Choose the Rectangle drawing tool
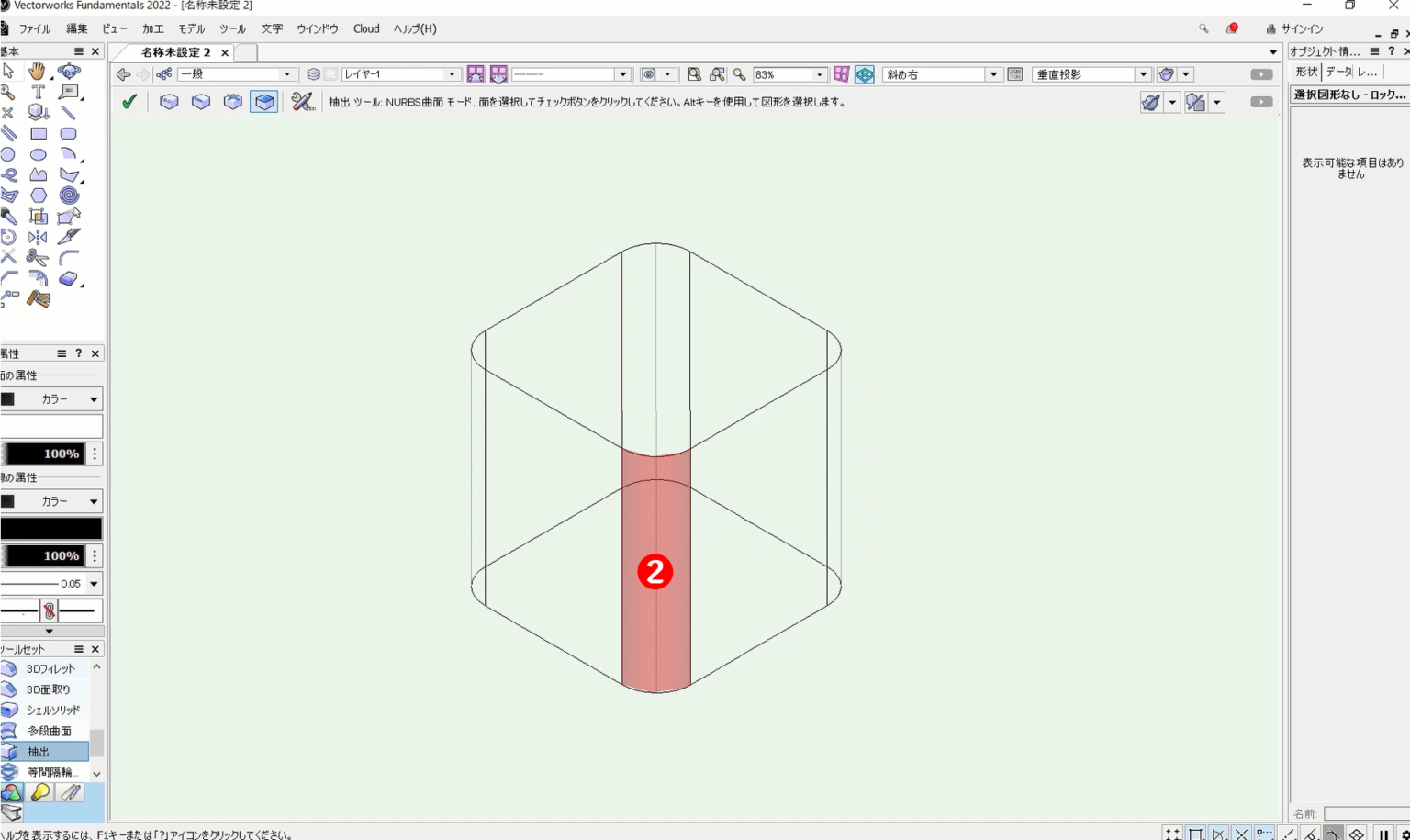Screen dimensions: 1410x840 [x=38, y=134]
